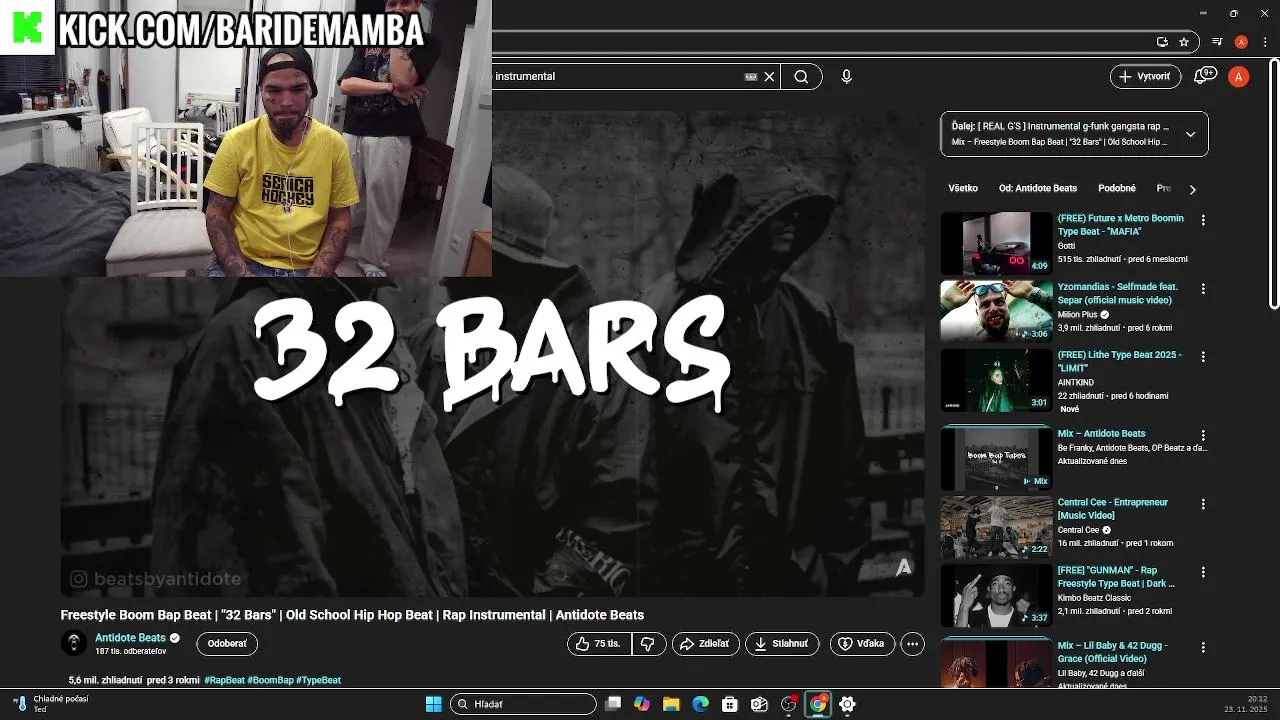Screen dimensions: 1280x720
Task: Open options menu for GUNMAN Rap Freestyle beat
Action: click(x=1203, y=572)
